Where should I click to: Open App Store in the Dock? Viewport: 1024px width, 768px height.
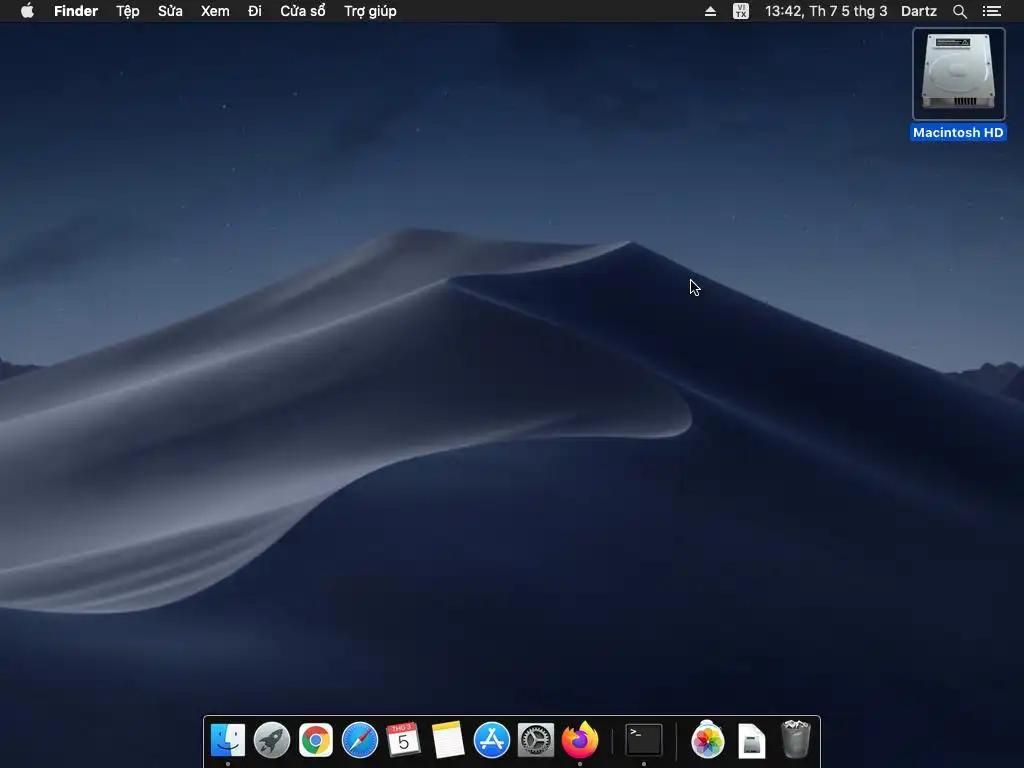point(492,740)
